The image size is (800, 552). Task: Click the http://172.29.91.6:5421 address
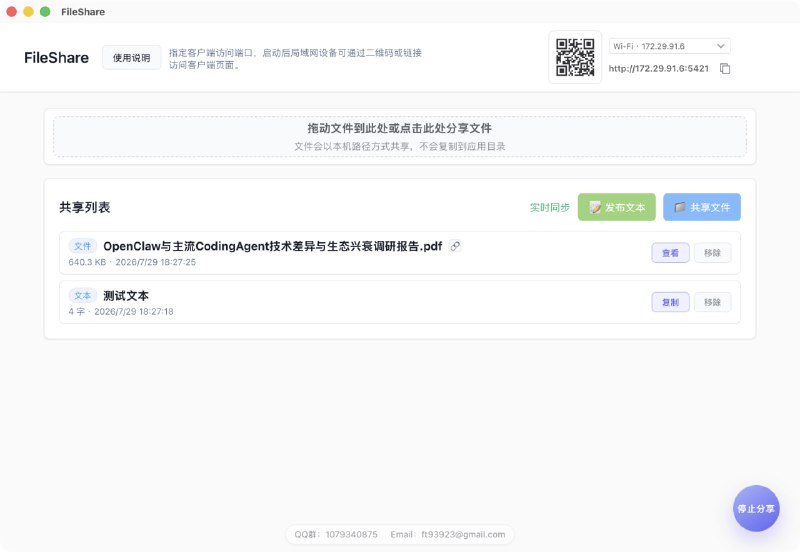659,68
